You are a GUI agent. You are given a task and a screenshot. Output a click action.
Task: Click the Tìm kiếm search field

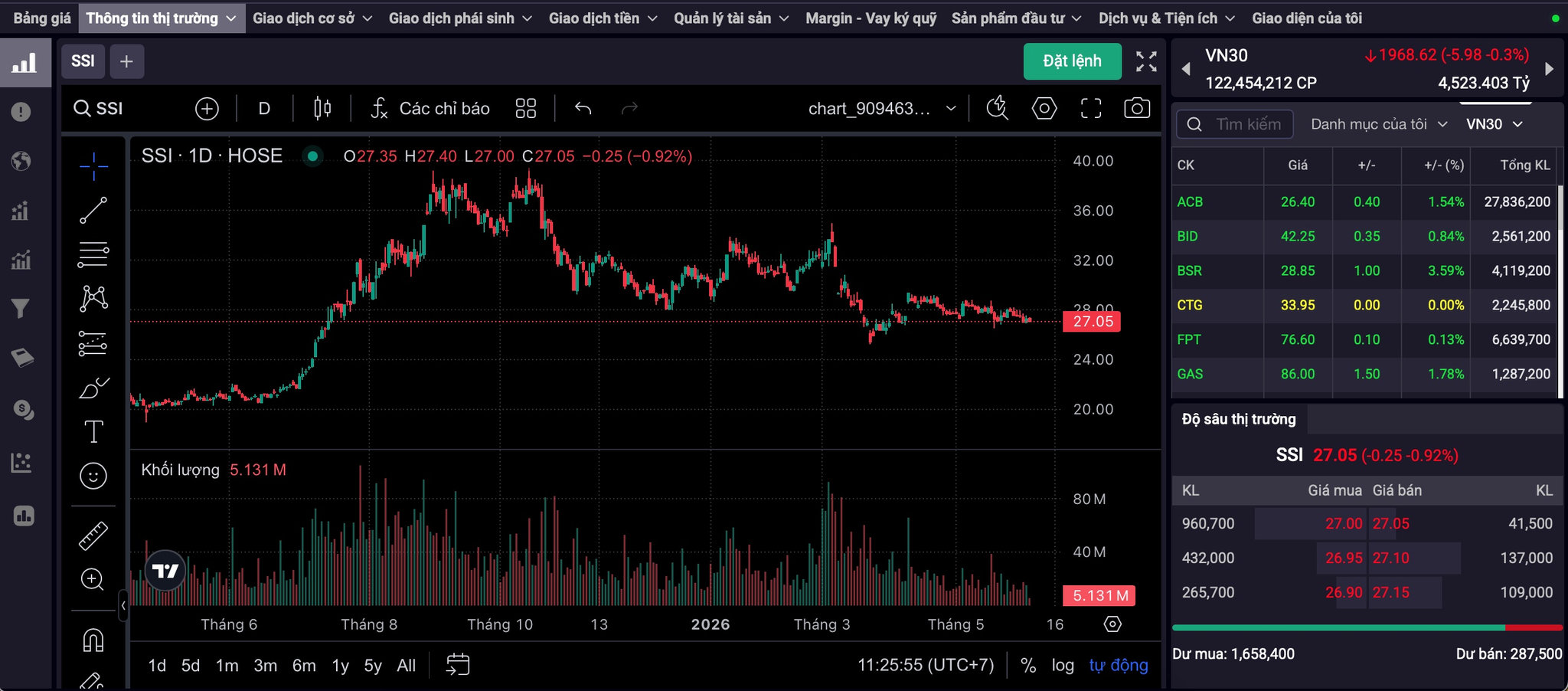1234,124
